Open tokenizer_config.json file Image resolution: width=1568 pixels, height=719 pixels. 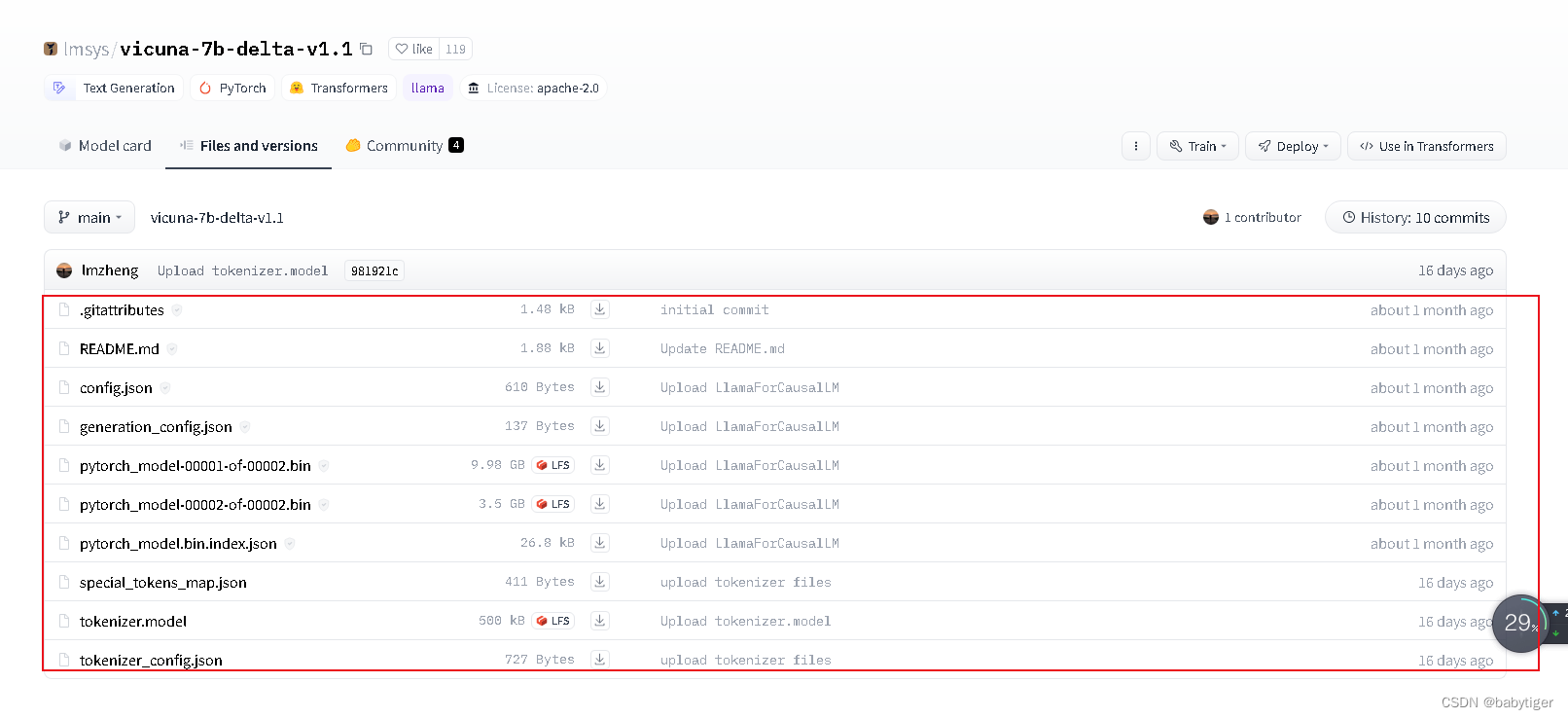click(x=151, y=661)
